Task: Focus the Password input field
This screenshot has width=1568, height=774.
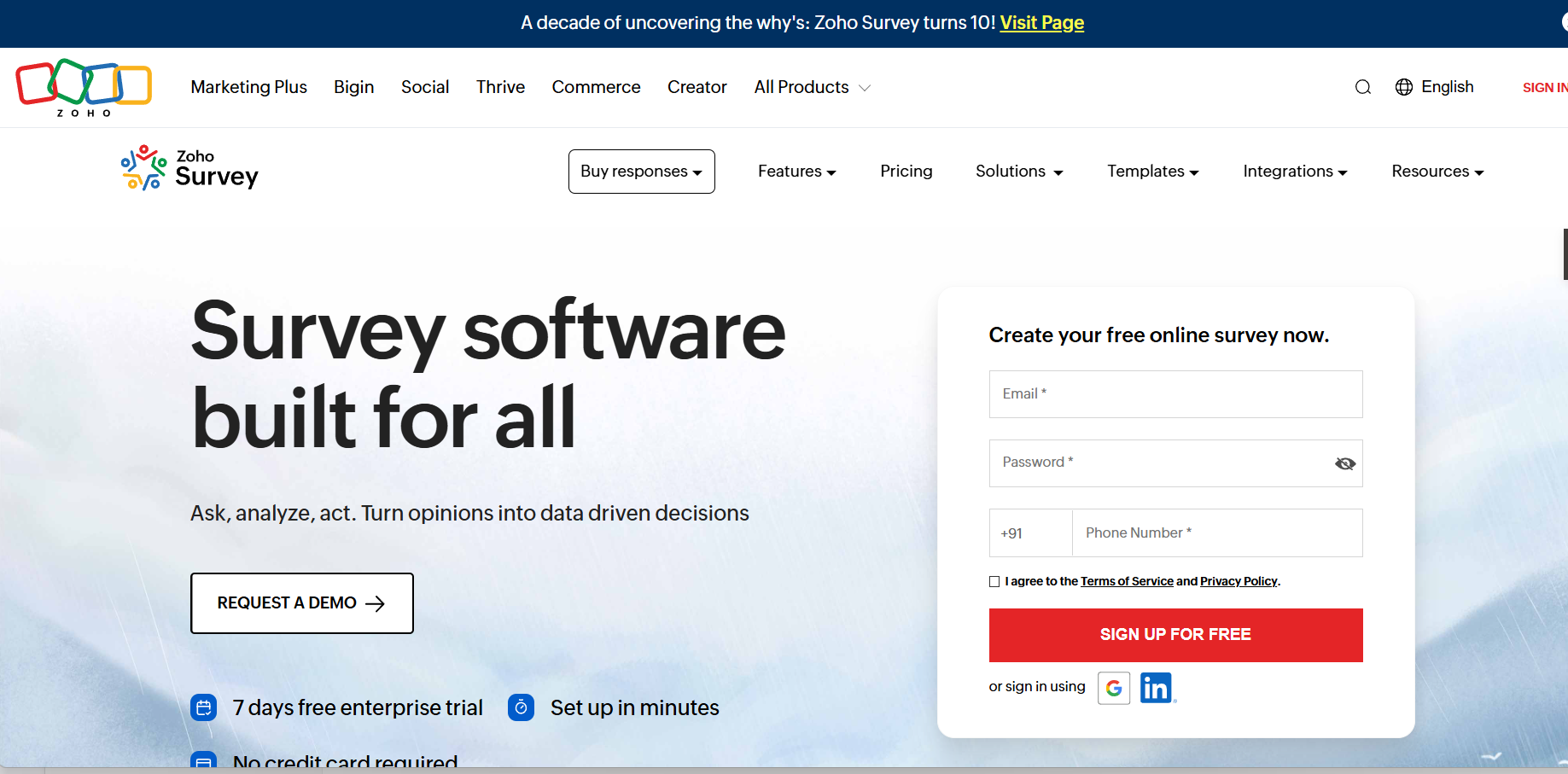Action: pos(1175,463)
